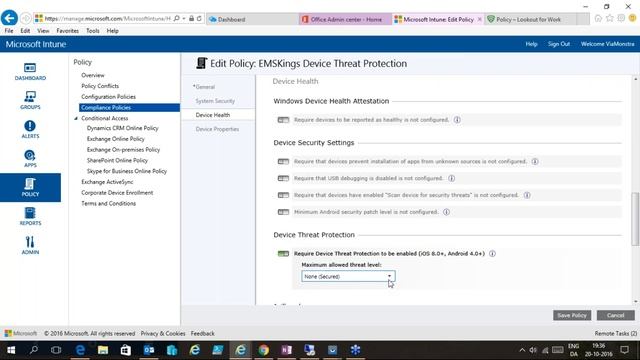Switch to the Dashboard browser tab

pos(252,19)
